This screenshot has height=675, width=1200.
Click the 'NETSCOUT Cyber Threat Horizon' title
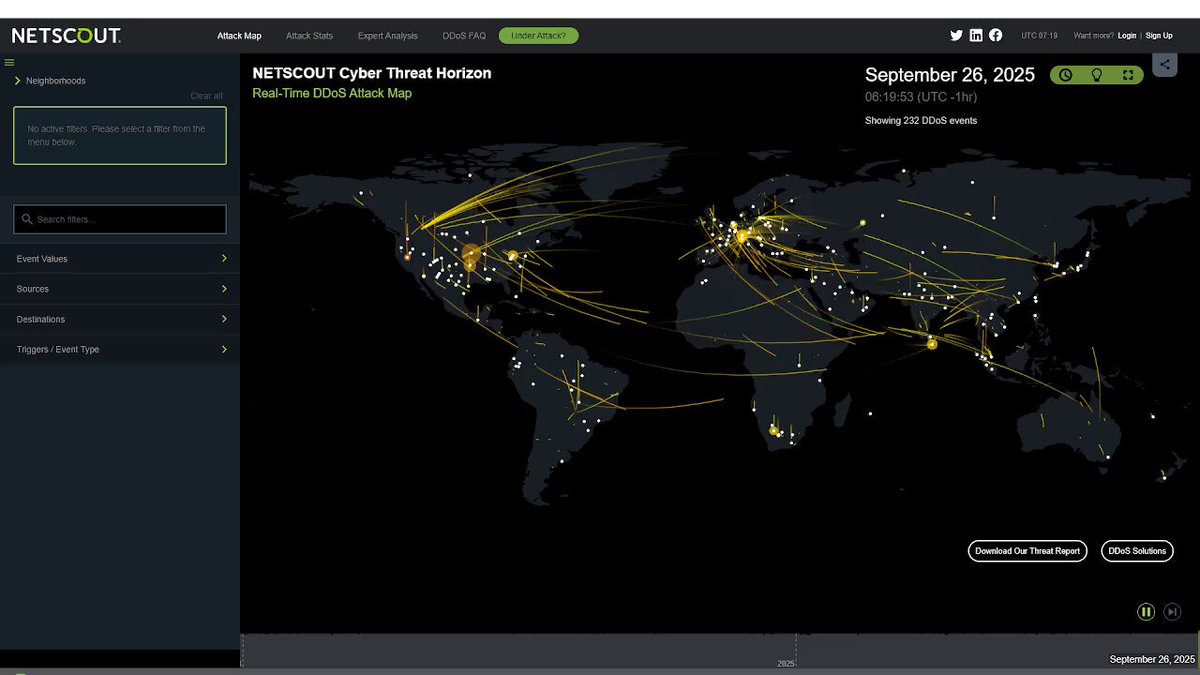click(372, 73)
